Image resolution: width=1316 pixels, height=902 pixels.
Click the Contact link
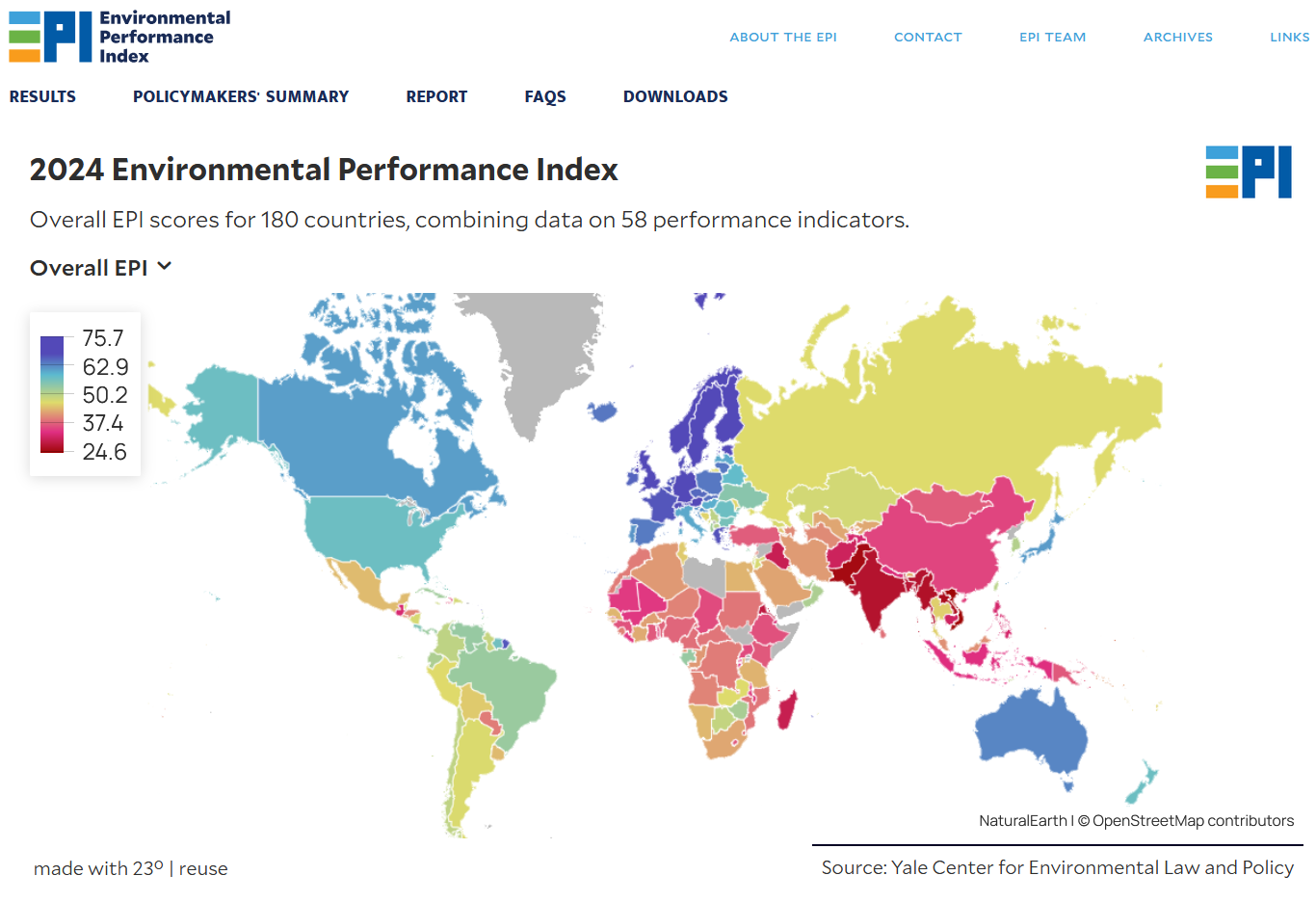coord(928,37)
